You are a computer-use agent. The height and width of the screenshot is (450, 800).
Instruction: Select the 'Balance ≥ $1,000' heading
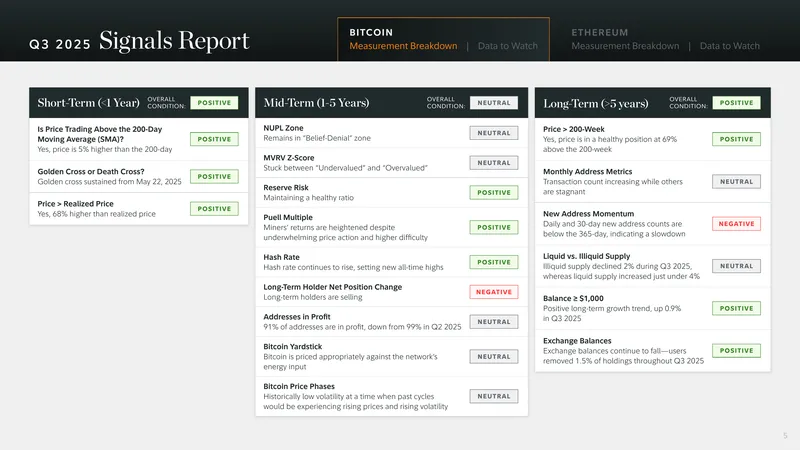coord(573,298)
